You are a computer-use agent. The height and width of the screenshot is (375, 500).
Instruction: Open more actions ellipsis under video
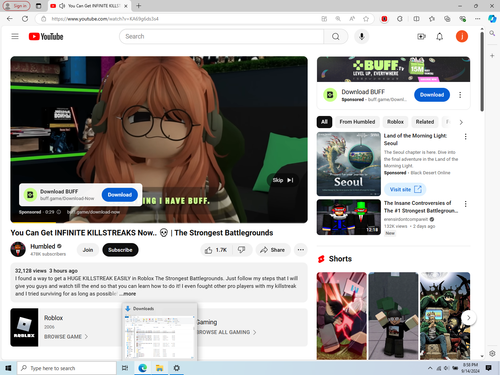coord(301,250)
